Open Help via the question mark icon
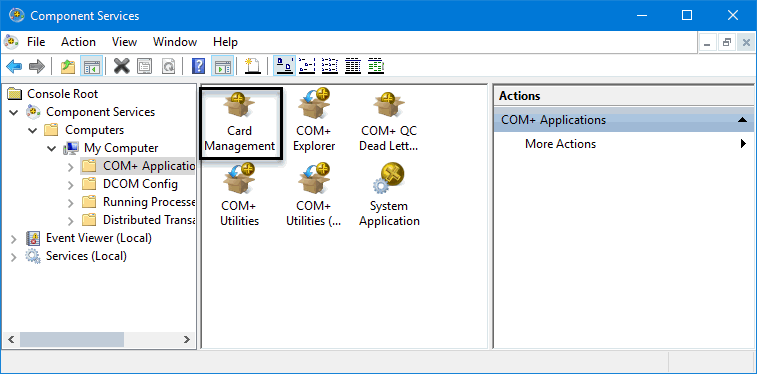Viewport: 757px width, 374px height. (x=198, y=66)
